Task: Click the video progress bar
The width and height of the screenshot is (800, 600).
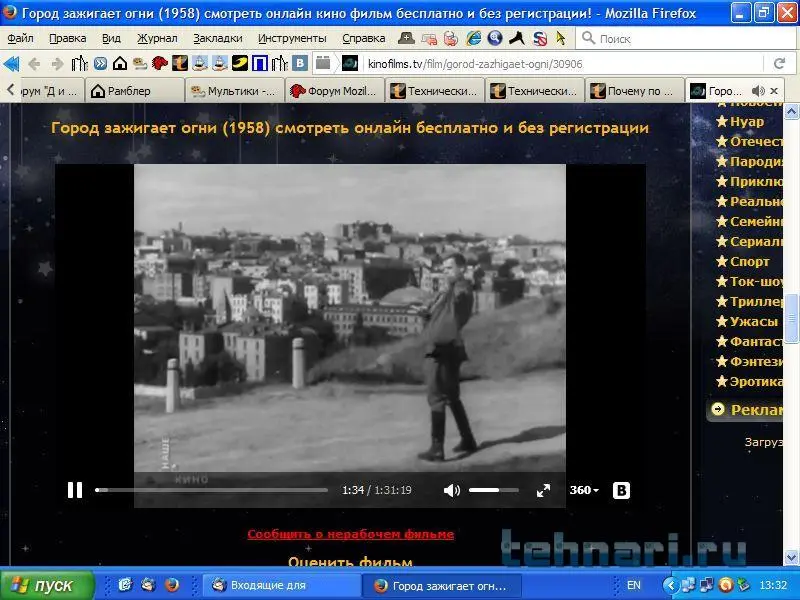Action: pos(211,490)
